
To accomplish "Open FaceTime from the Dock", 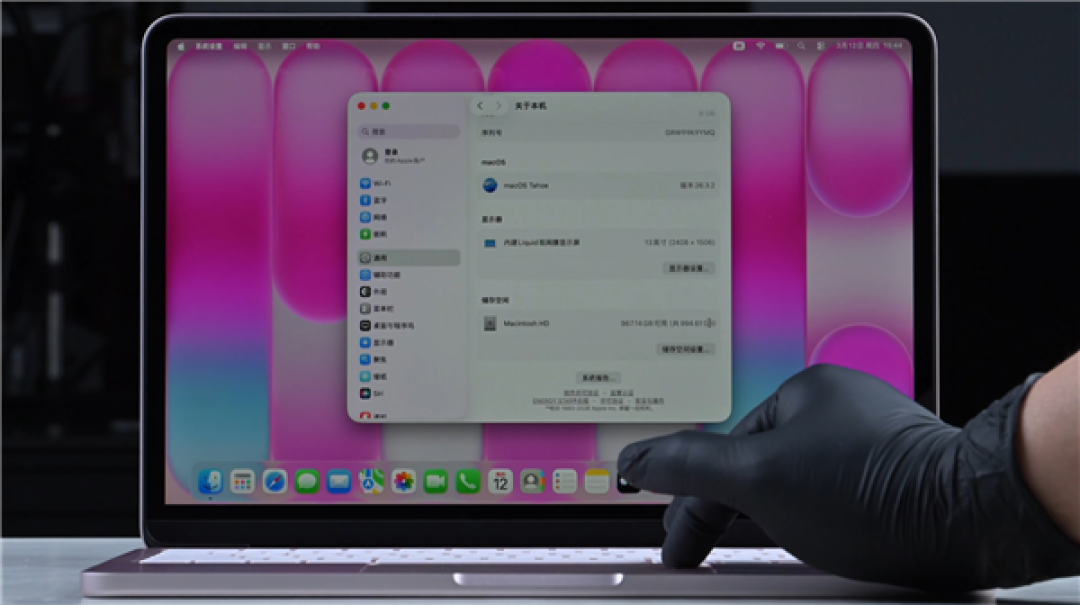I will click(x=436, y=481).
